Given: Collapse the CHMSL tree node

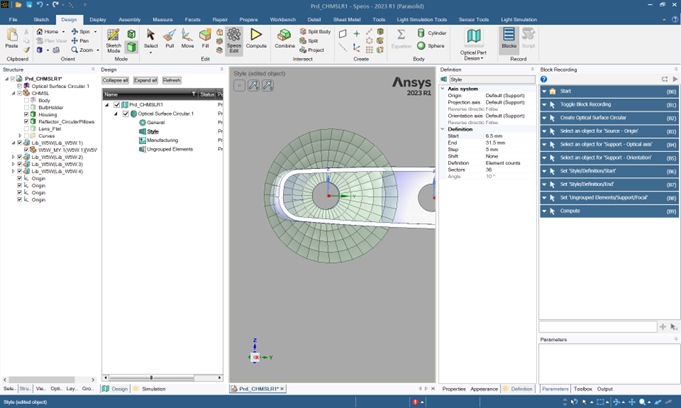Looking at the screenshot, I should pyautogui.click(x=13, y=93).
